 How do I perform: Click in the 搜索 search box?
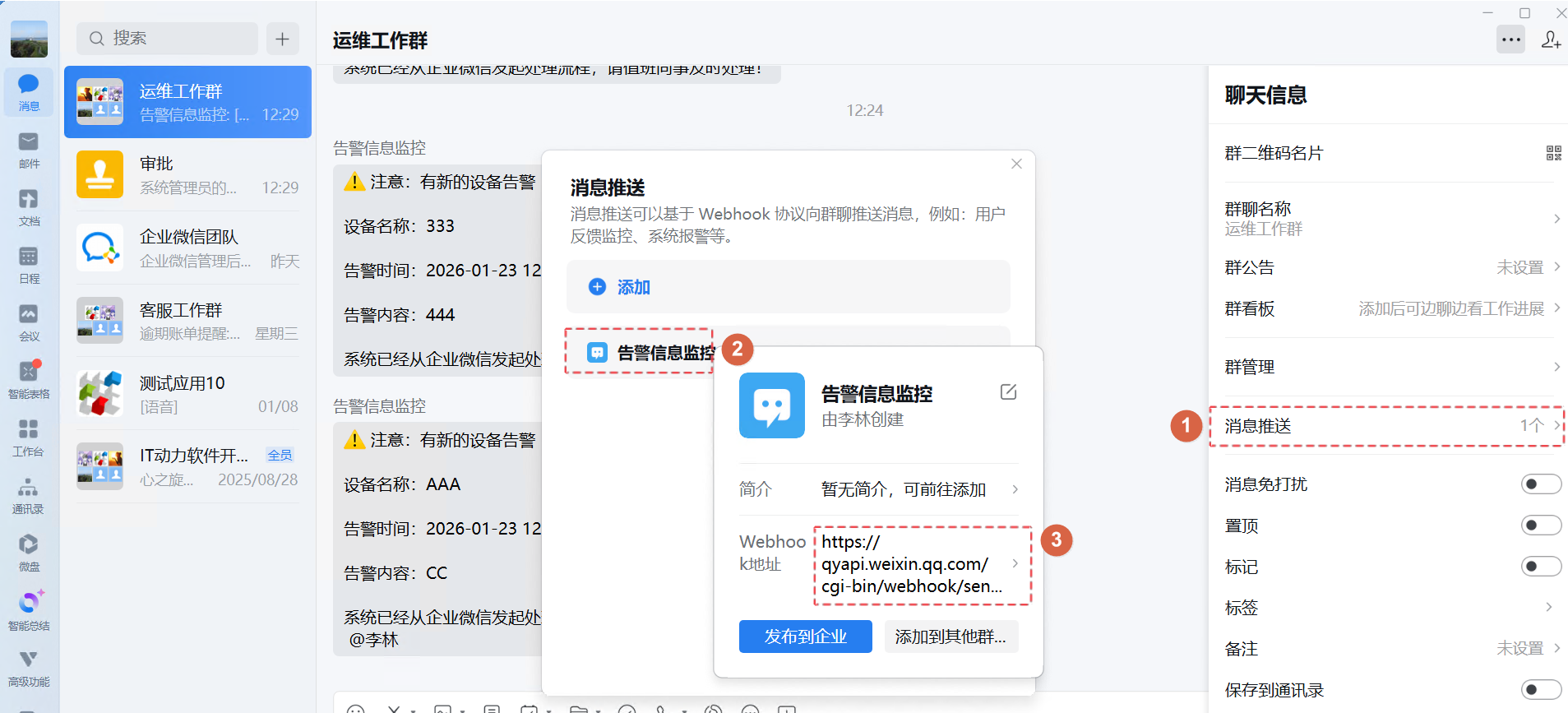pyautogui.click(x=167, y=39)
